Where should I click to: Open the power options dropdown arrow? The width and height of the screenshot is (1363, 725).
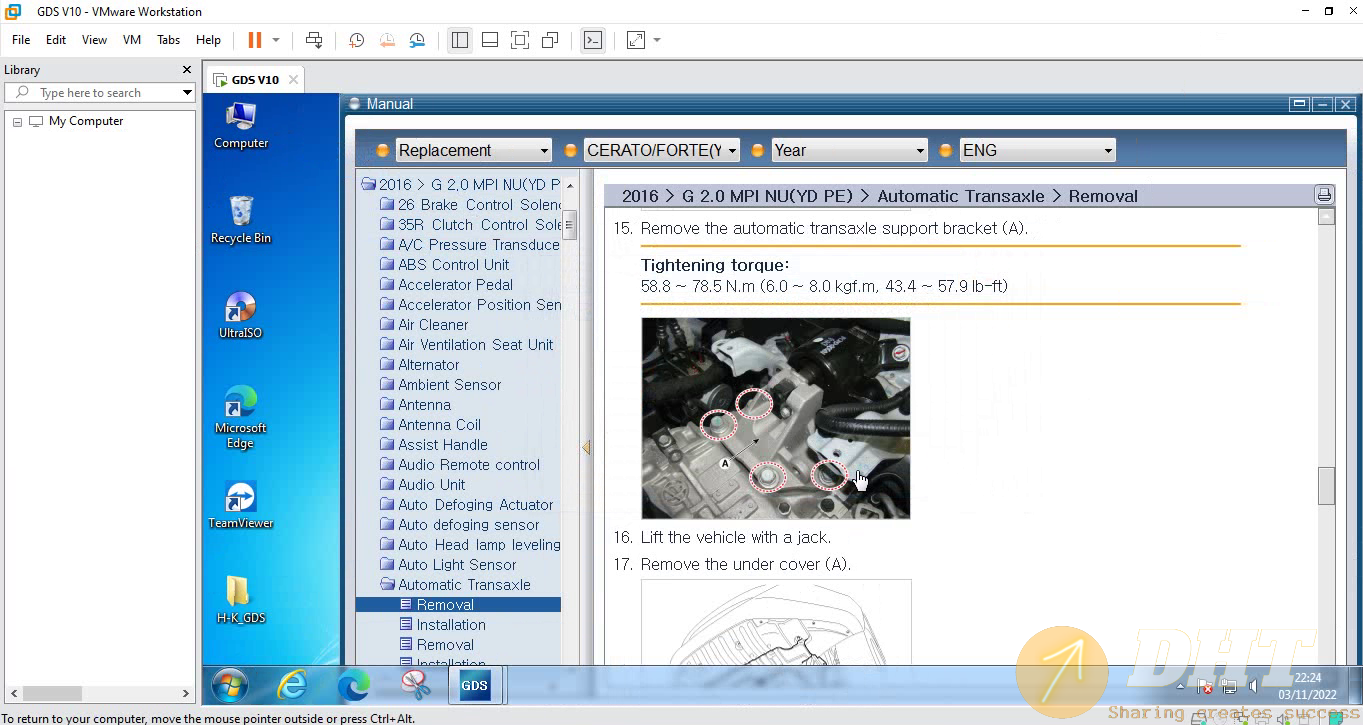coord(276,40)
